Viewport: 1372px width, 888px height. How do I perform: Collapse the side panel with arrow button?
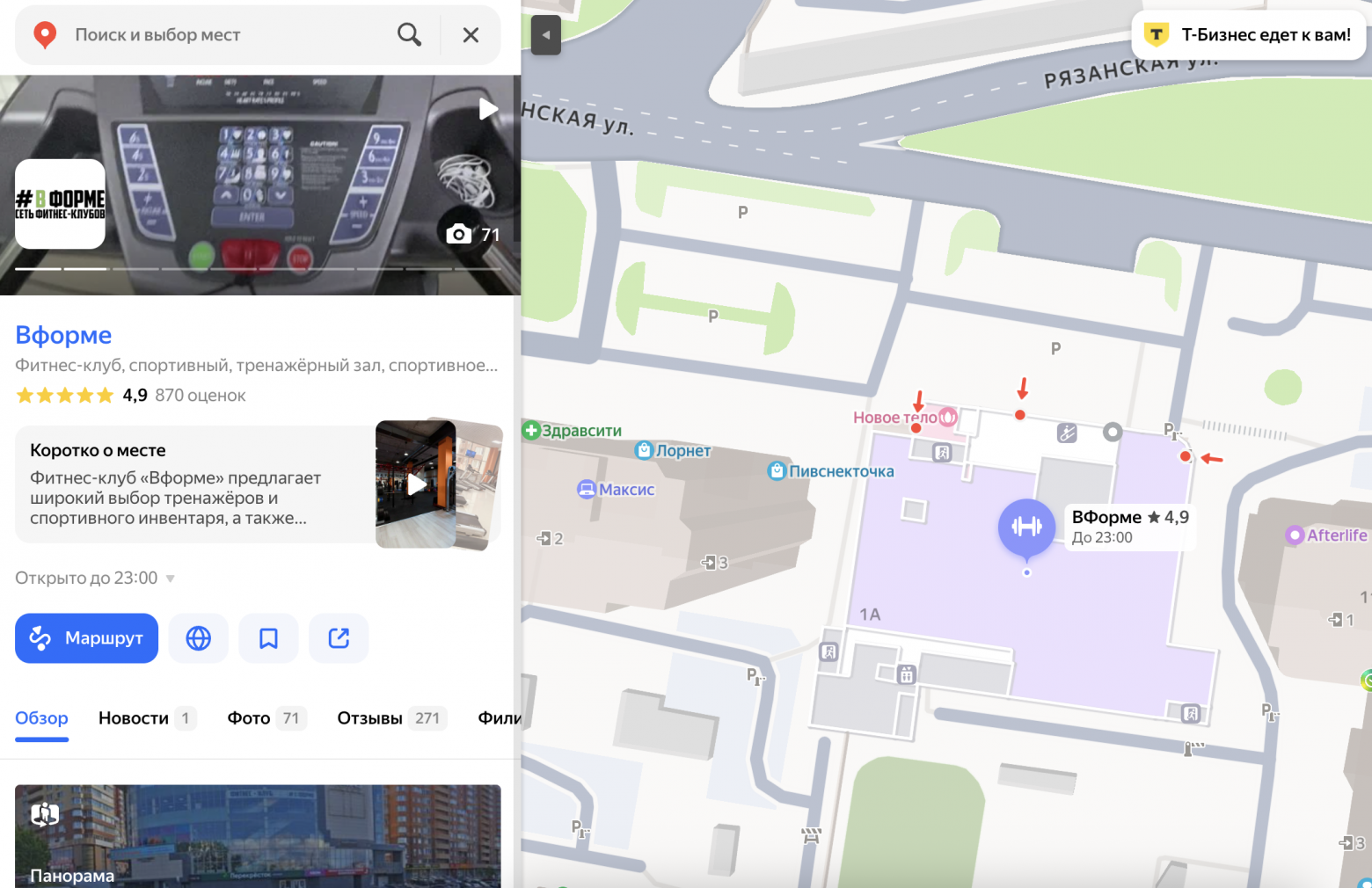[x=546, y=35]
